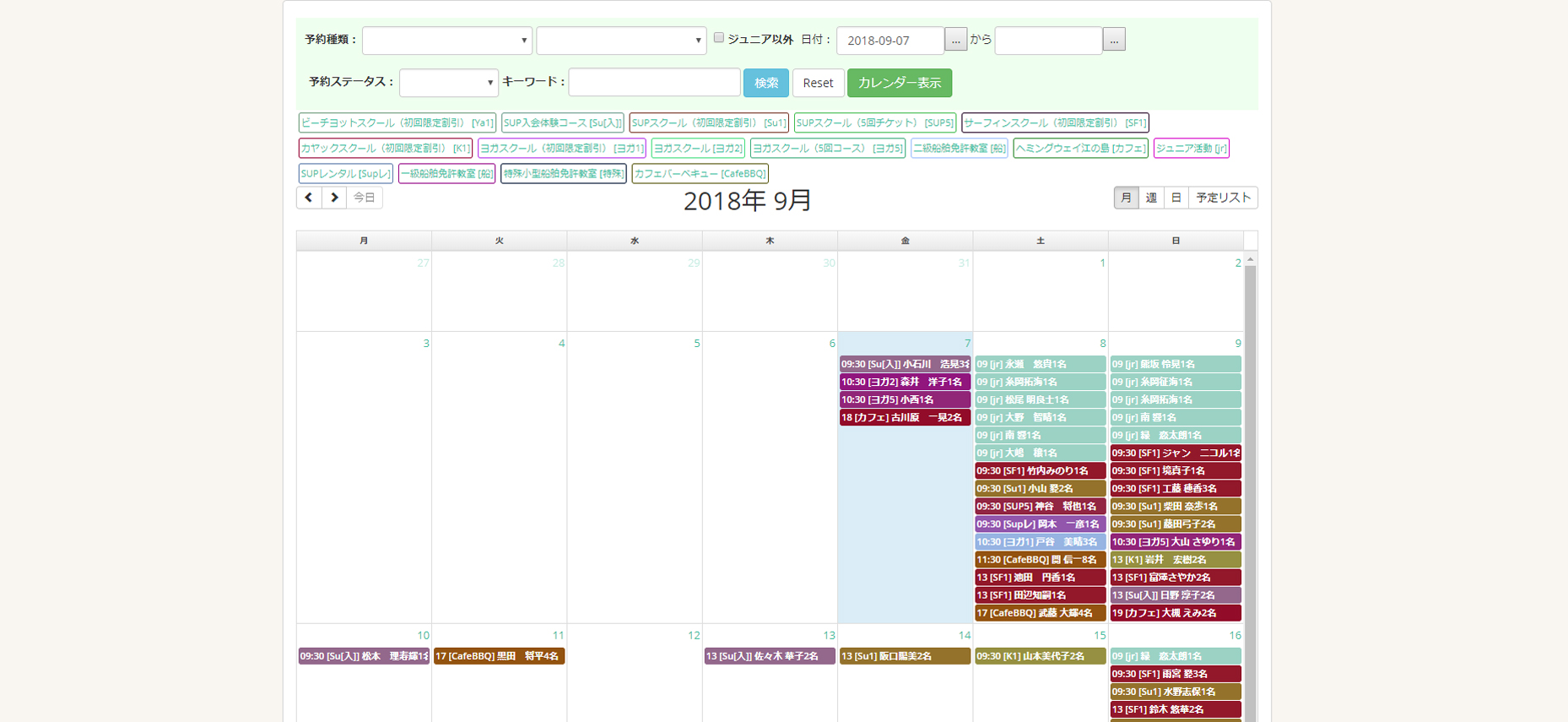Switch to 週 week view
1568x722 pixels.
click(x=1151, y=198)
